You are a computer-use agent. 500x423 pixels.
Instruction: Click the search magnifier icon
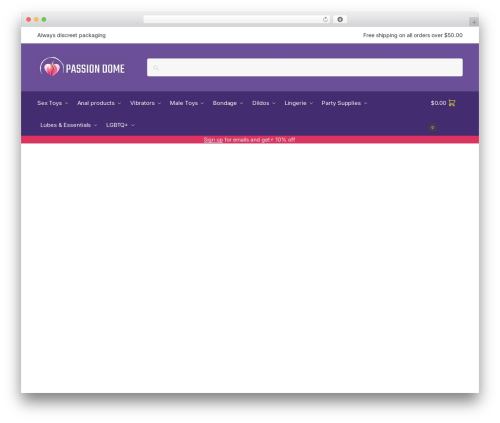point(156,68)
